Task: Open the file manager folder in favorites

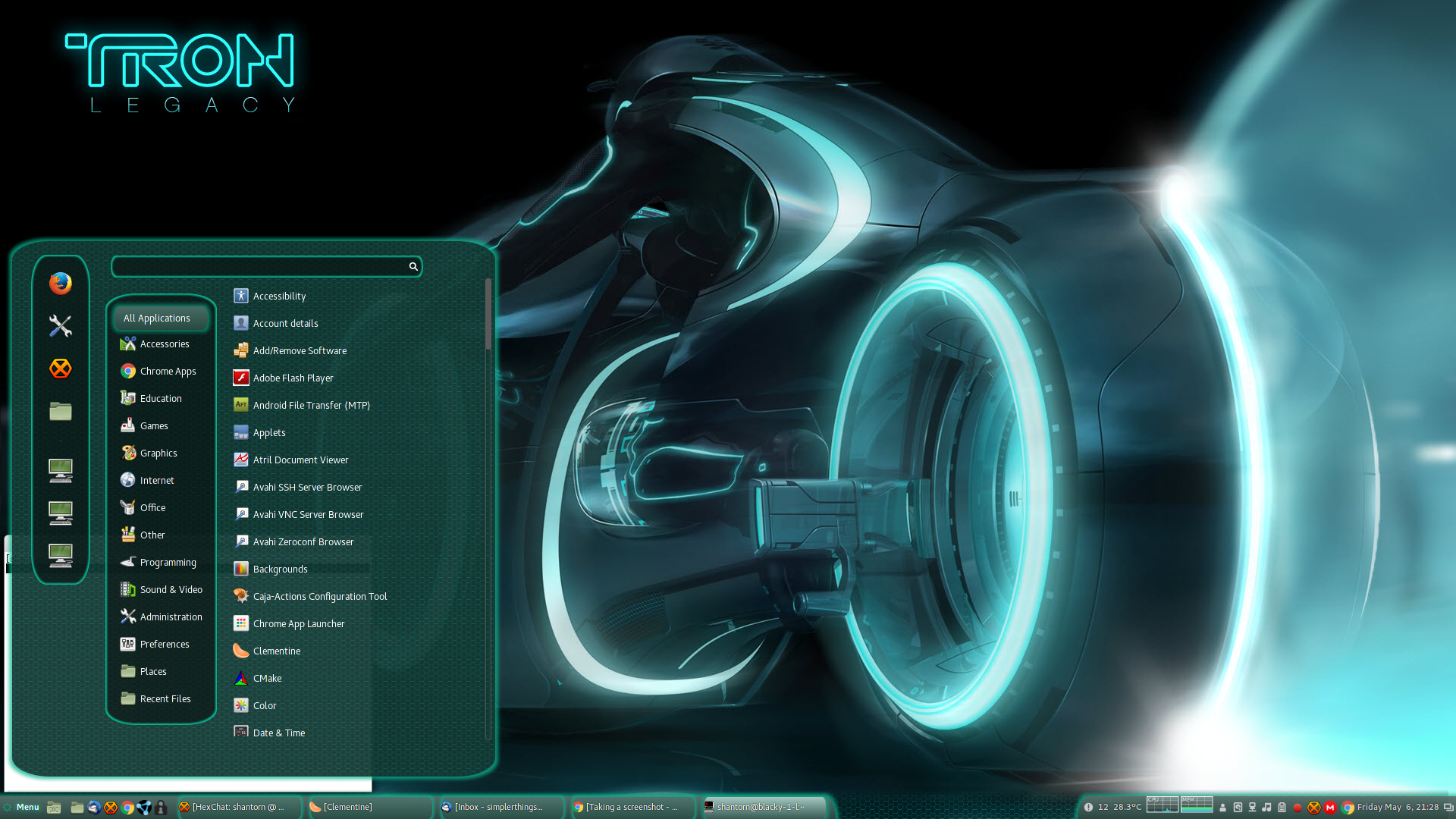Action: pyautogui.click(x=61, y=411)
